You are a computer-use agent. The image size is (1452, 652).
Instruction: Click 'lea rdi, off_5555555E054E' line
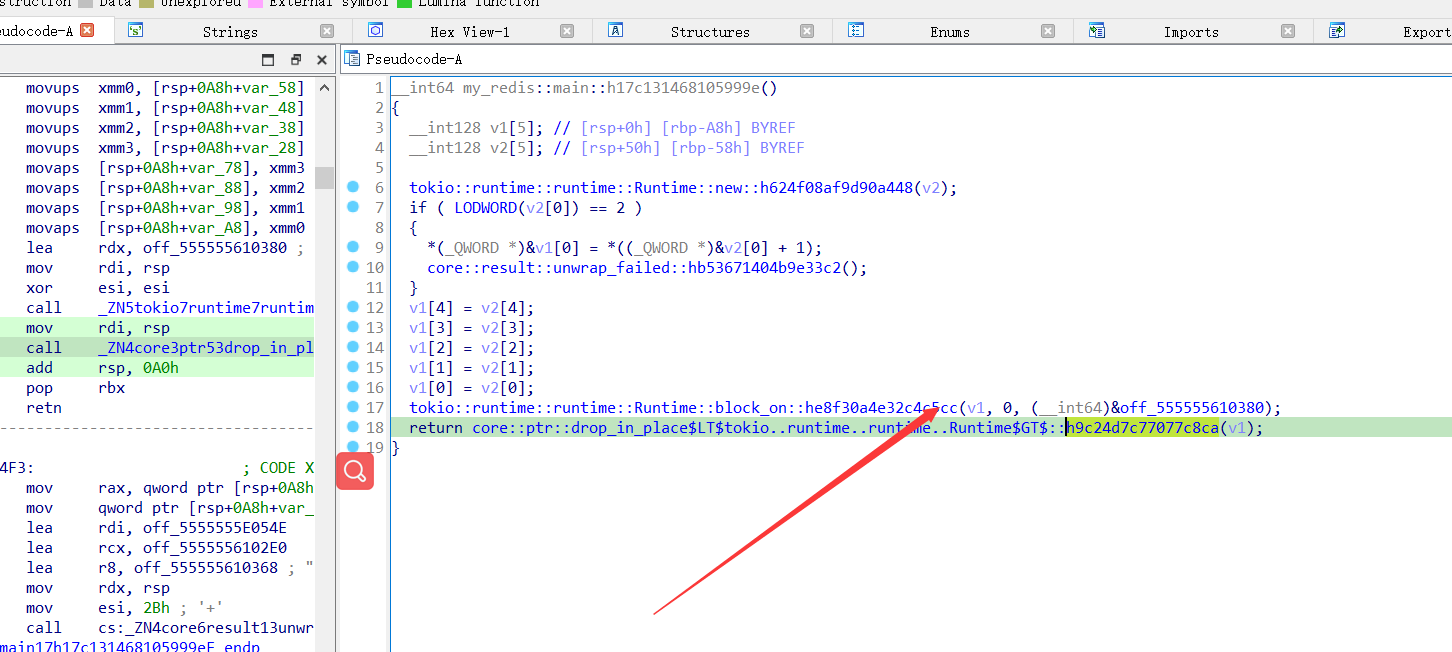click(156, 527)
